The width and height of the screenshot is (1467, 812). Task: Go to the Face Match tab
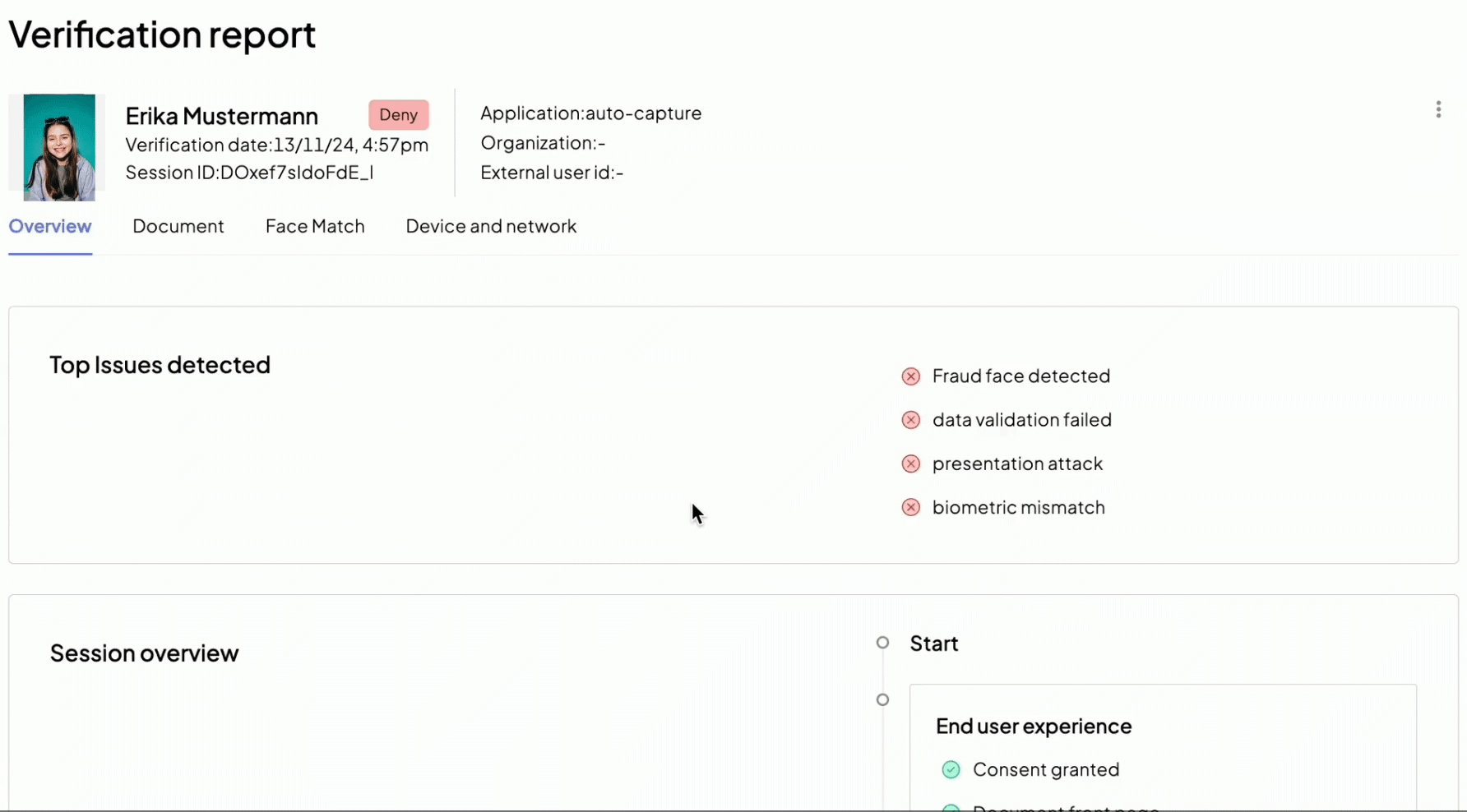[x=315, y=226]
